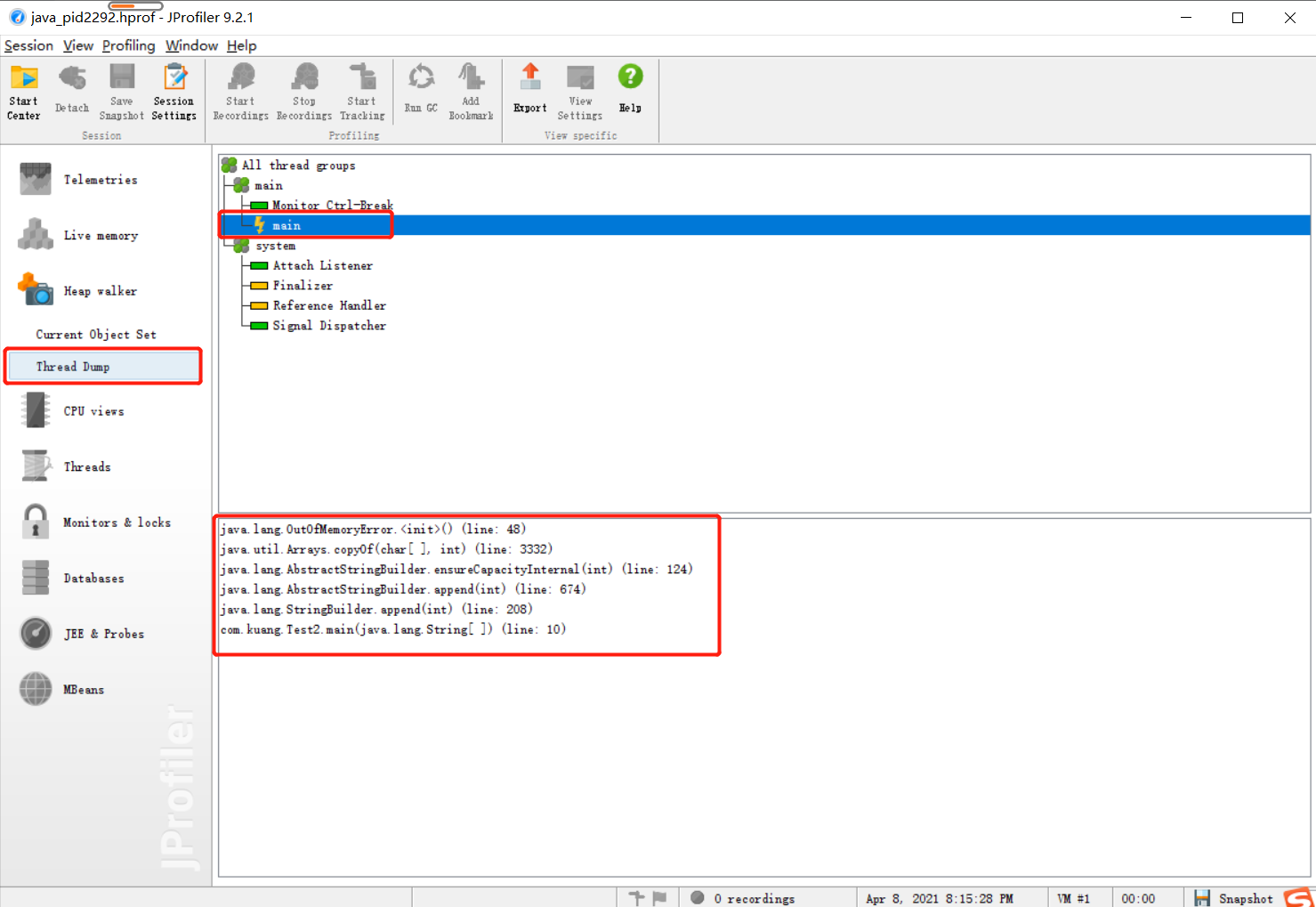This screenshot has width=1316, height=907.
Task: Select the main thread group node
Action: (x=269, y=185)
